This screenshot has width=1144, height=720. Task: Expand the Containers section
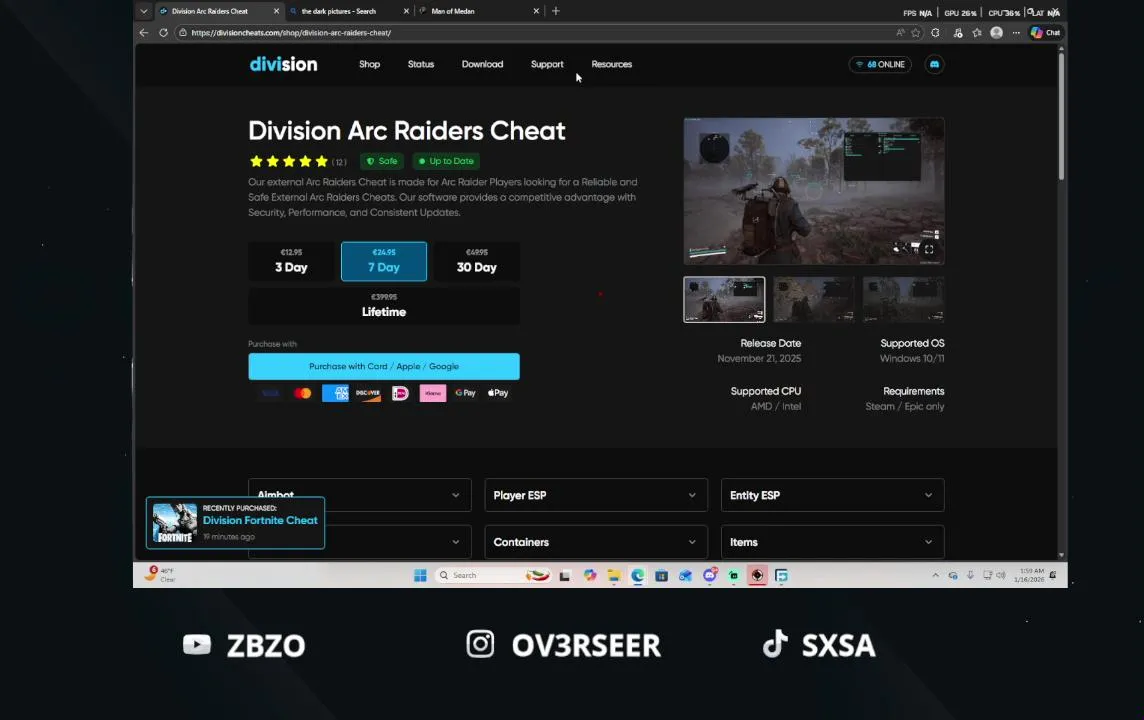(596, 542)
